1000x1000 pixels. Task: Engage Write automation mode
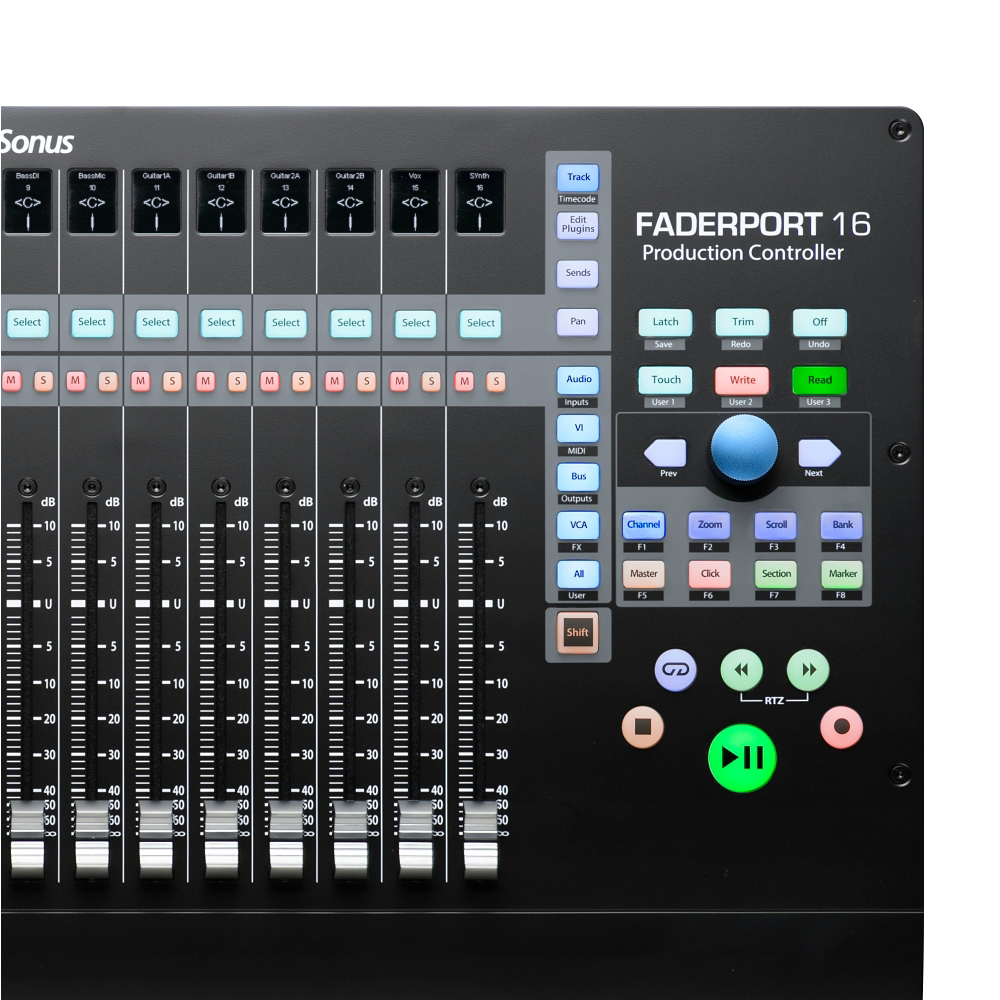click(742, 380)
